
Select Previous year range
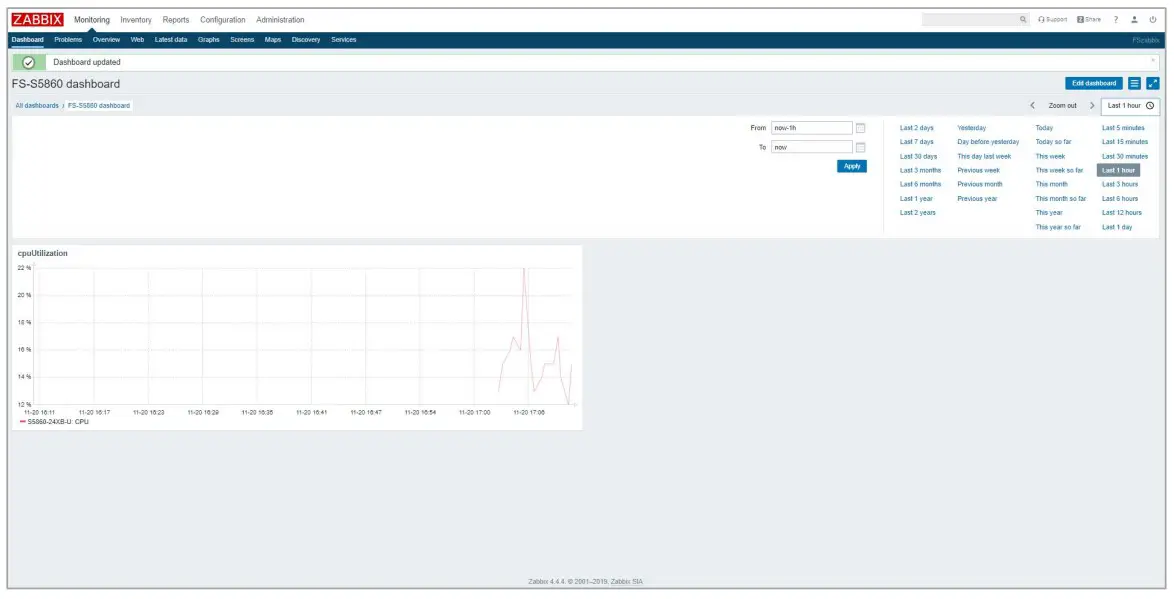pyautogui.click(x=977, y=198)
